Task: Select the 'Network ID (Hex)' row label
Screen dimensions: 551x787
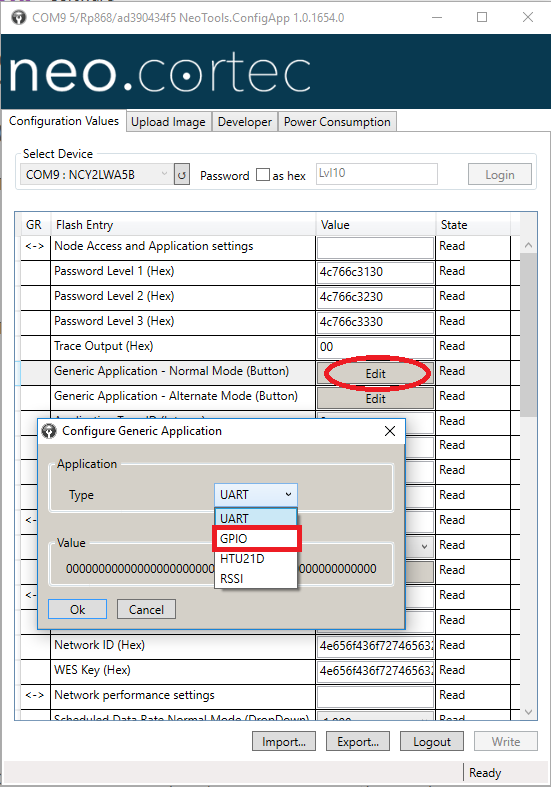Action: point(99,645)
